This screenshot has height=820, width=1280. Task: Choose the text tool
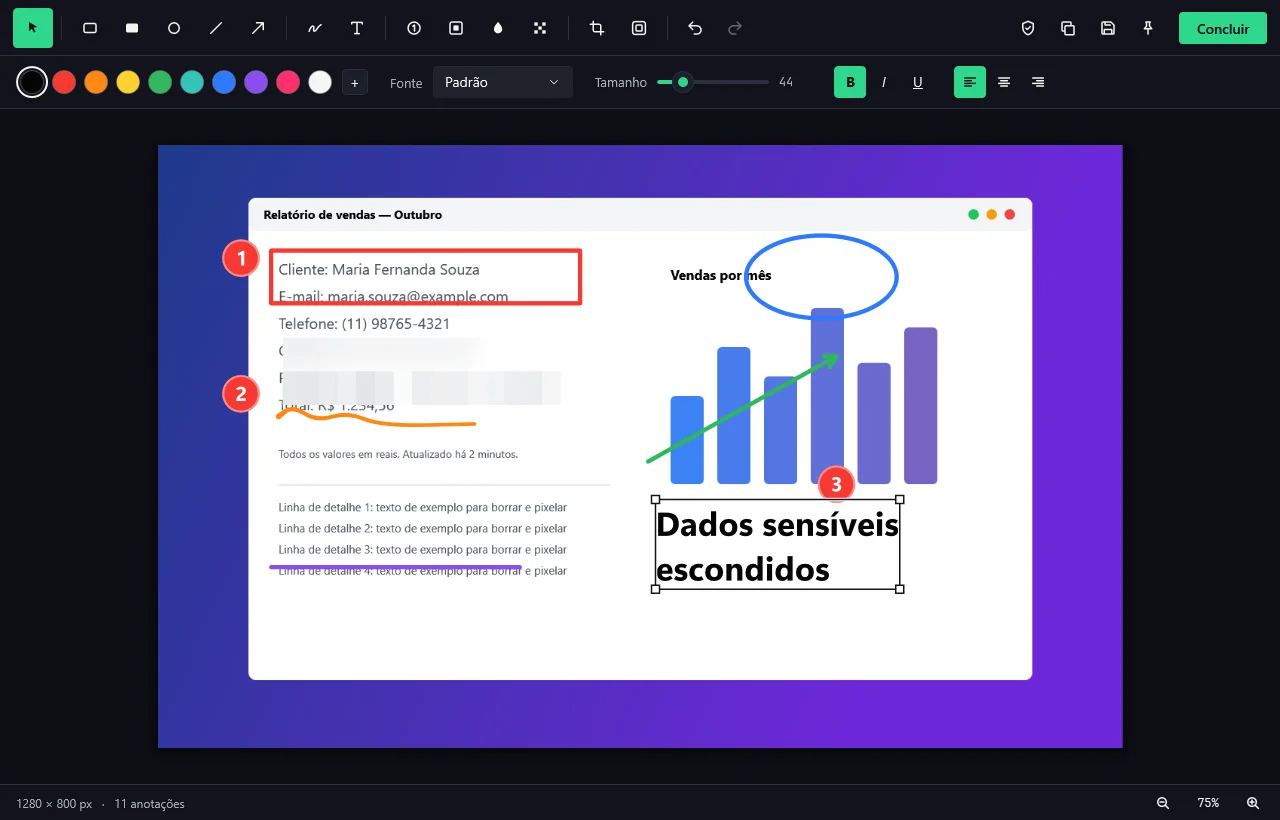[x=357, y=28]
